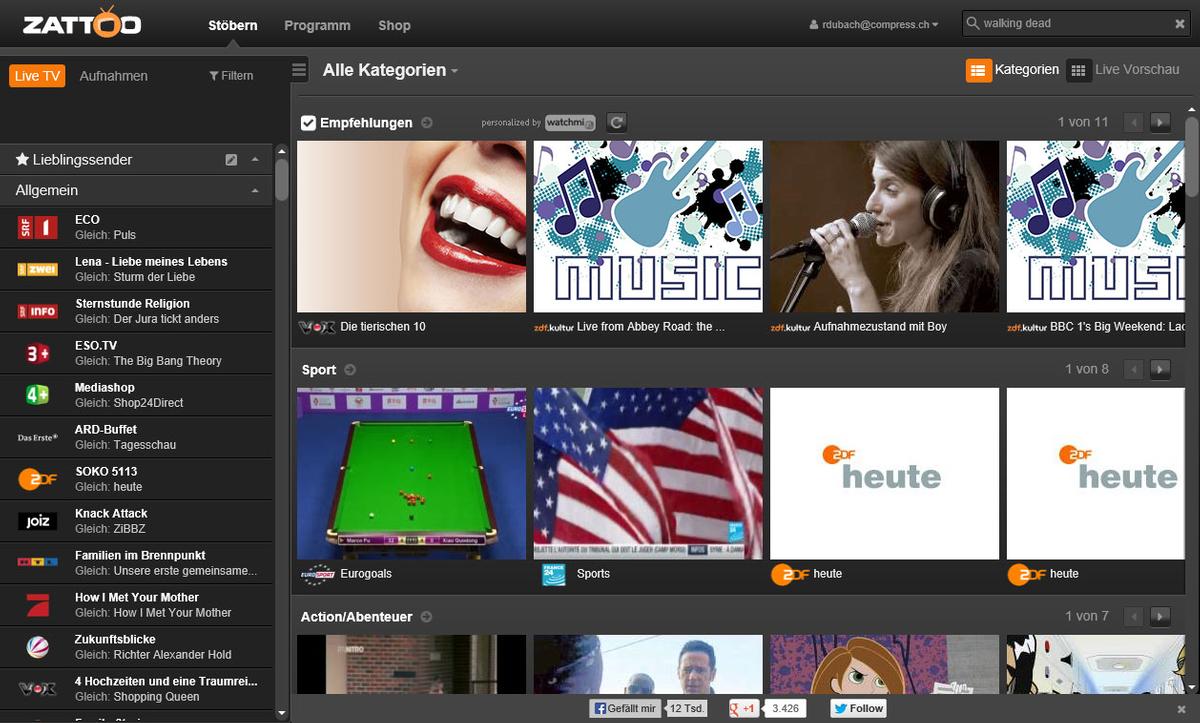Open the France 24 Sports flag thumbnail
This screenshot has width=1200, height=723.
pos(648,473)
